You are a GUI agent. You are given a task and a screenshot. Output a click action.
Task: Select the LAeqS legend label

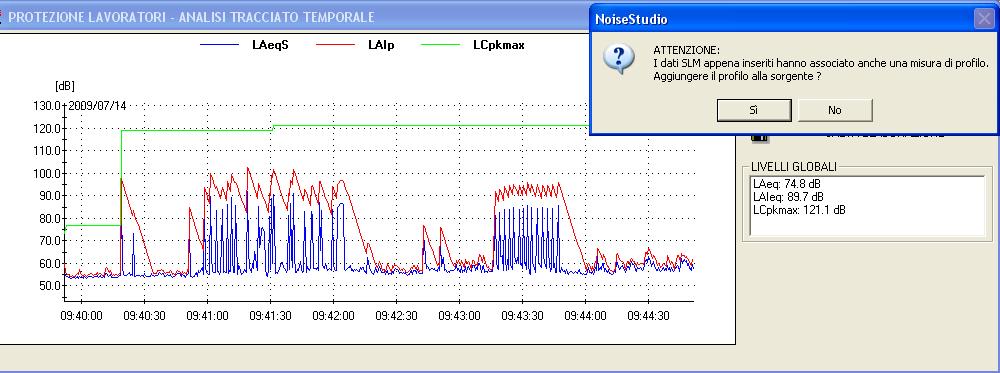coord(270,45)
